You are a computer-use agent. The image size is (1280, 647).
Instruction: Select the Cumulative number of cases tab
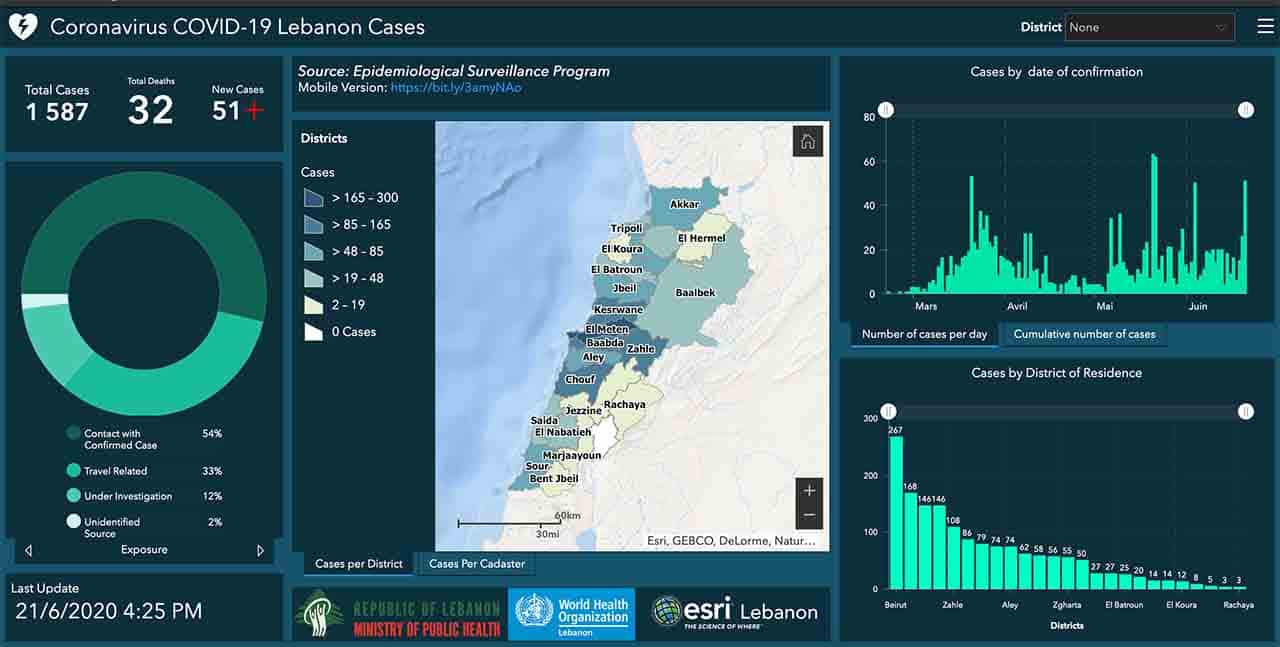tap(1084, 334)
